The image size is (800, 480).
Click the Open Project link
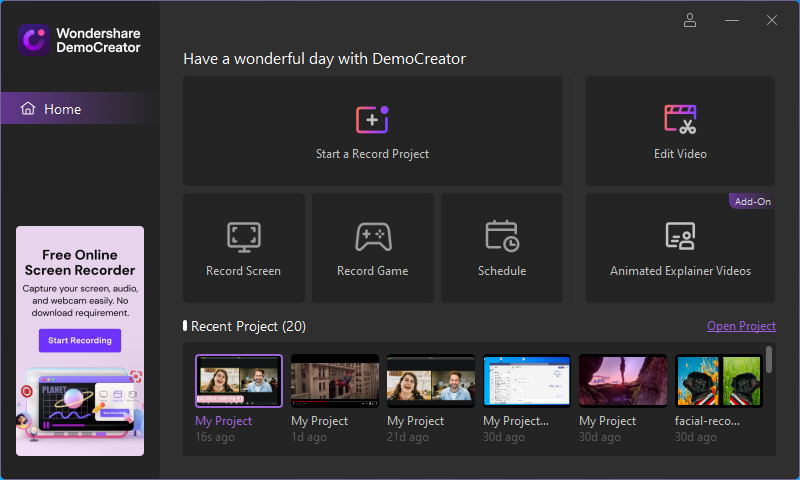click(x=741, y=325)
